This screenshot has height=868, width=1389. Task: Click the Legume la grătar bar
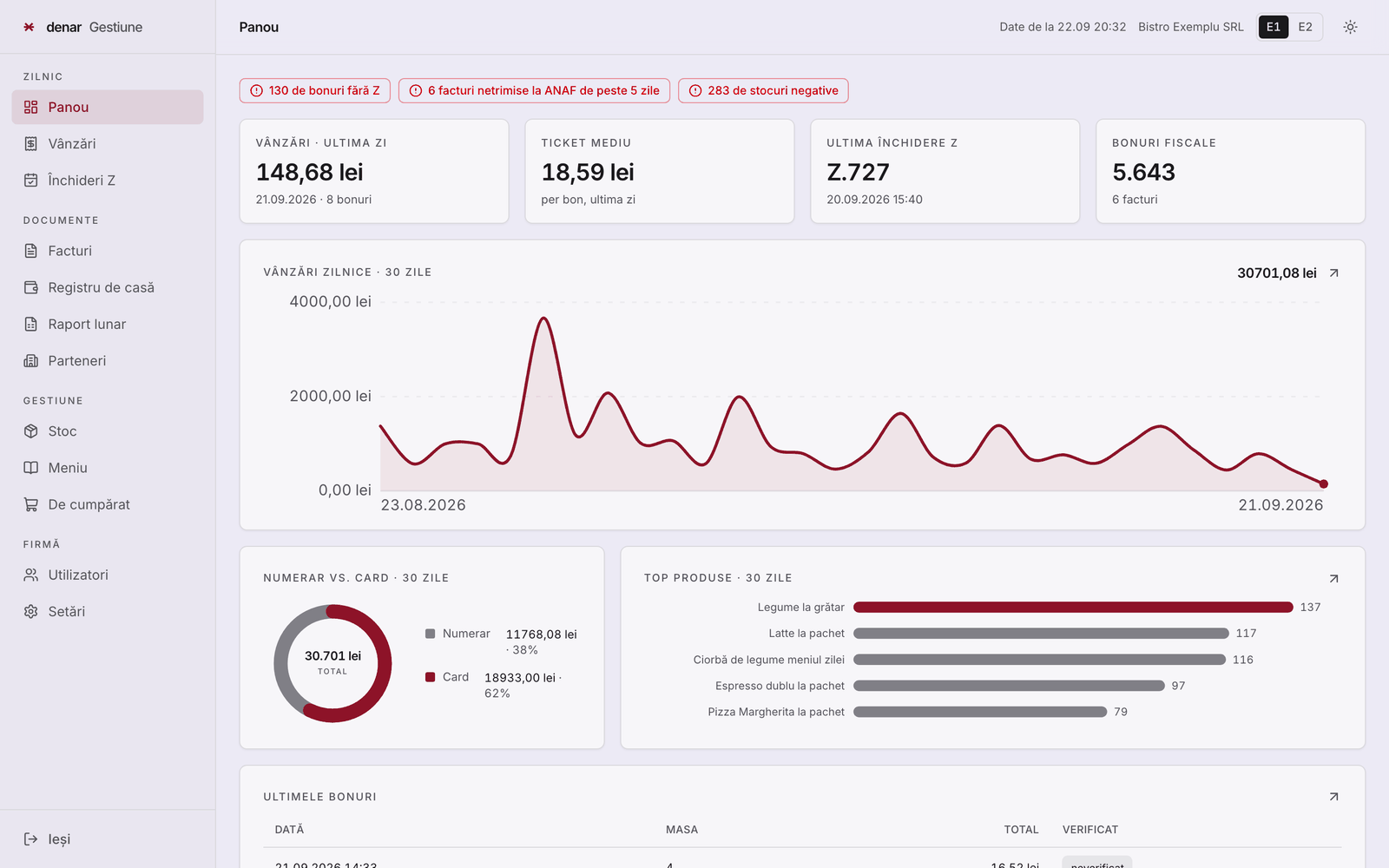point(1073,608)
